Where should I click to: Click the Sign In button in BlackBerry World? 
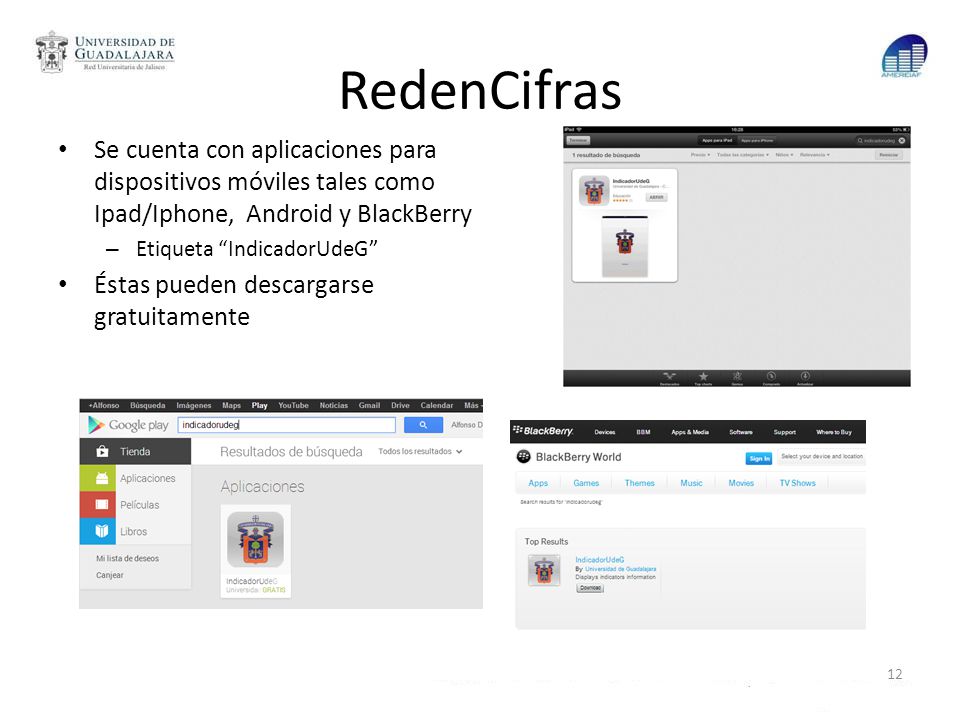click(x=759, y=458)
